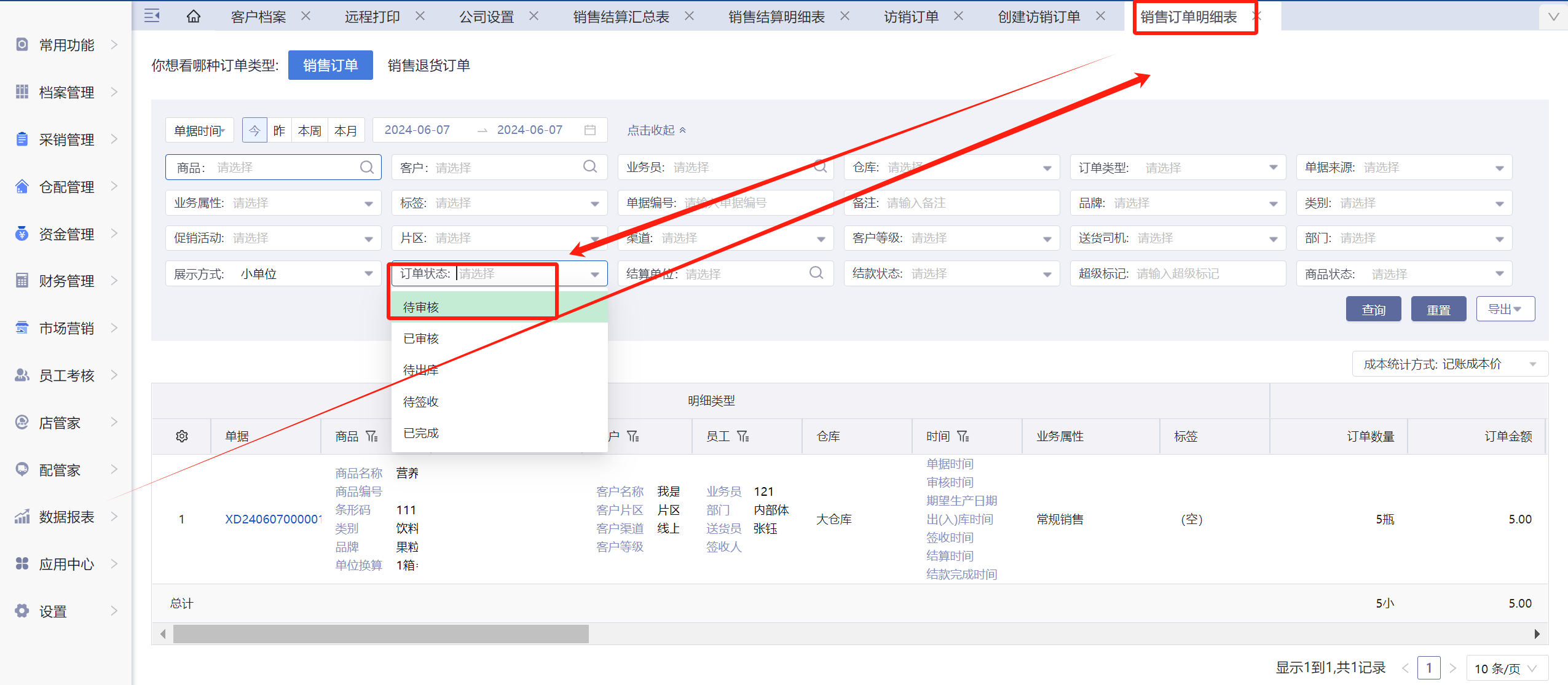The image size is (1568, 685).
Task: Click the 查询 button
Action: point(1374,309)
